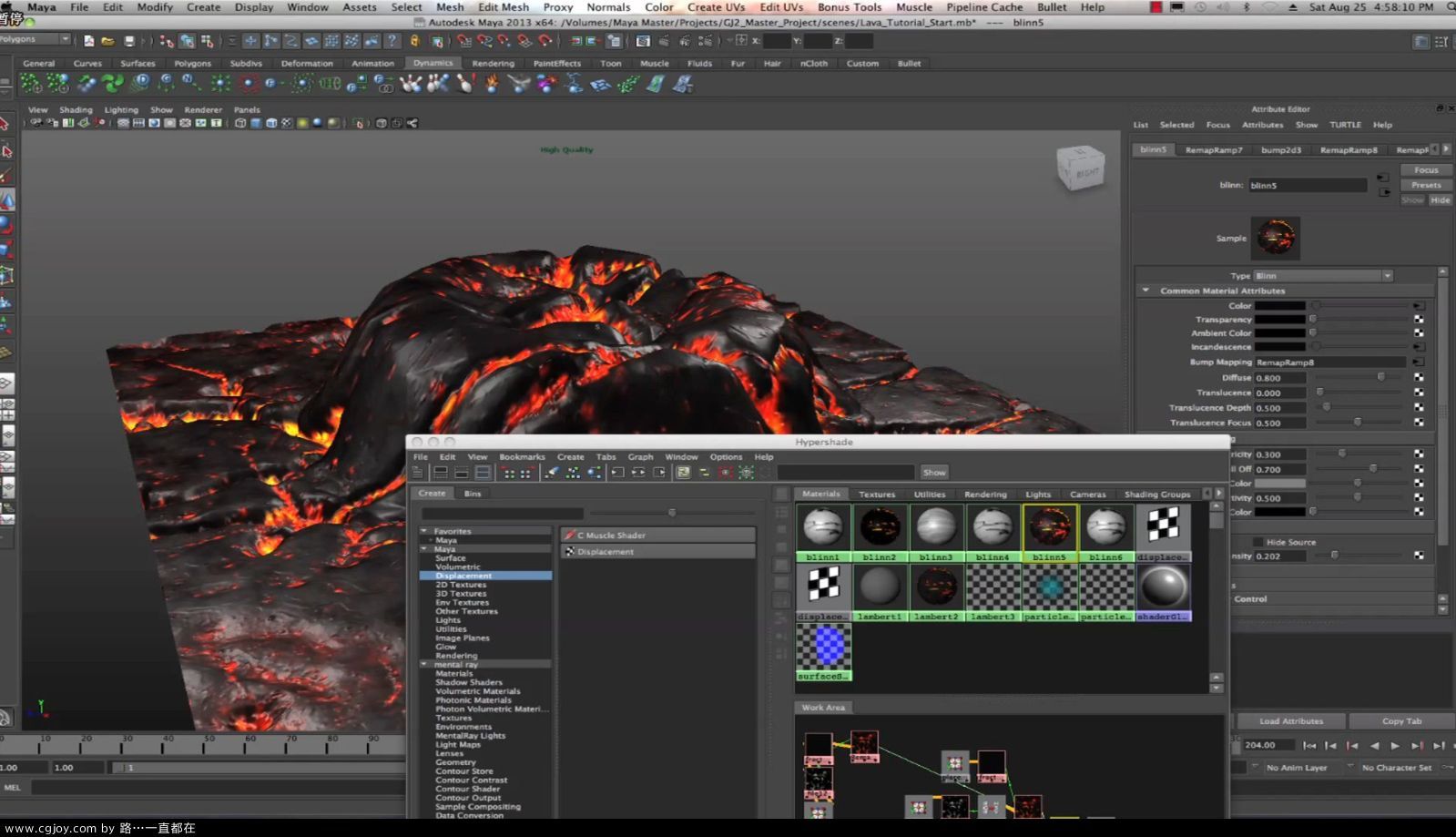Screen dimensions: 1456x837
Task: Click Hypershade input and output connections icon
Action: pos(638,473)
